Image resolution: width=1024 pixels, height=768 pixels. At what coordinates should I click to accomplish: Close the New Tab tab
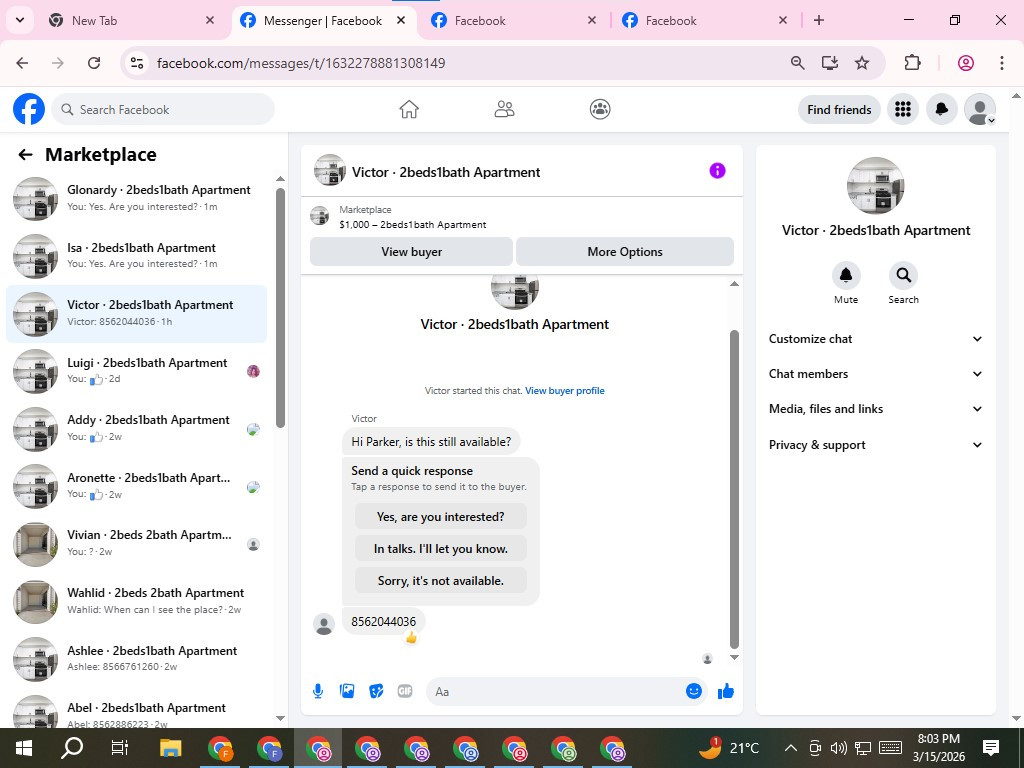210,20
